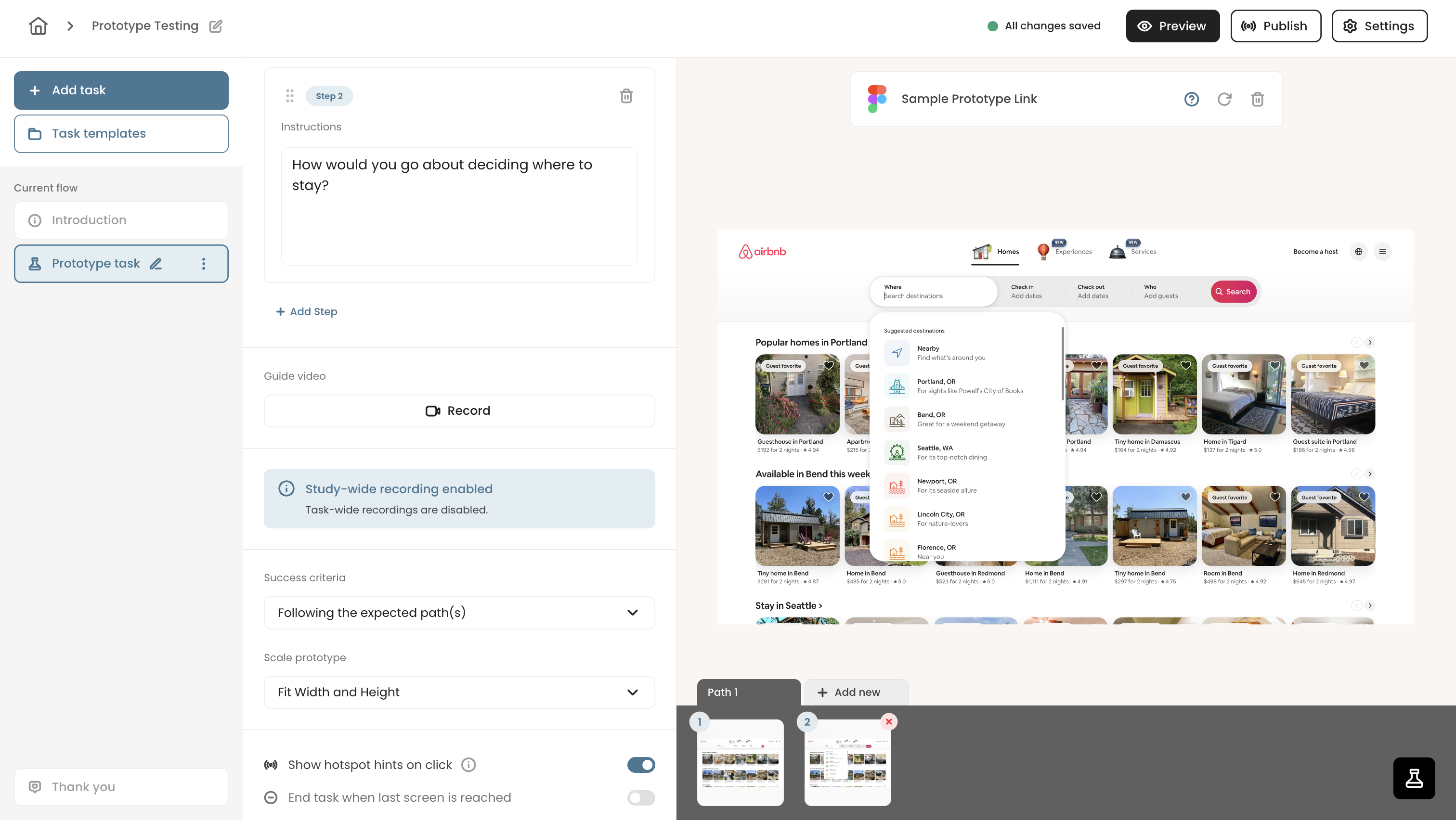Add new path tab
Screen dimensions: 1456x820
[x=856, y=692]
